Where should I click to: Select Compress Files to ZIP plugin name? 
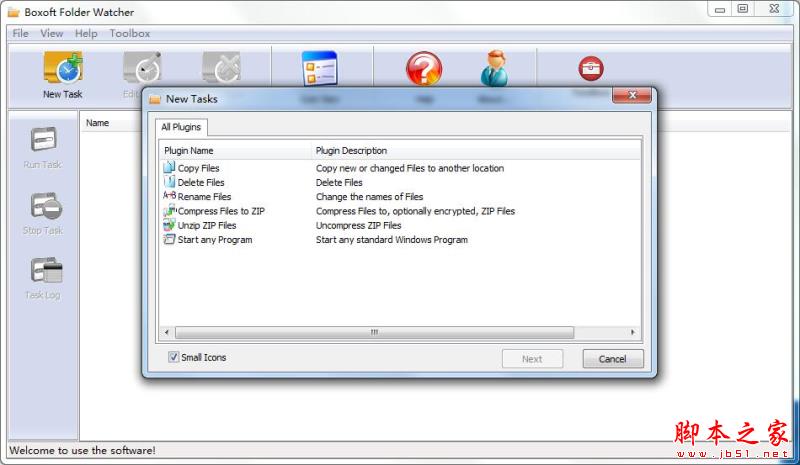click(221, 211)
